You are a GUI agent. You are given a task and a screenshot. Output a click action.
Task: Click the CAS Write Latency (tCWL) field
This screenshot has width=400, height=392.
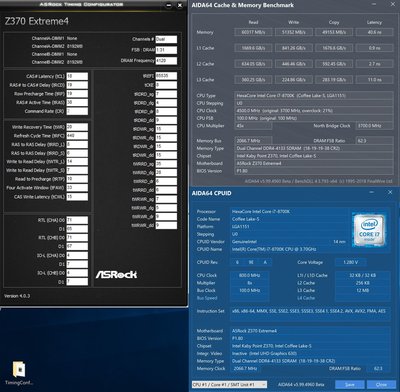77,197
